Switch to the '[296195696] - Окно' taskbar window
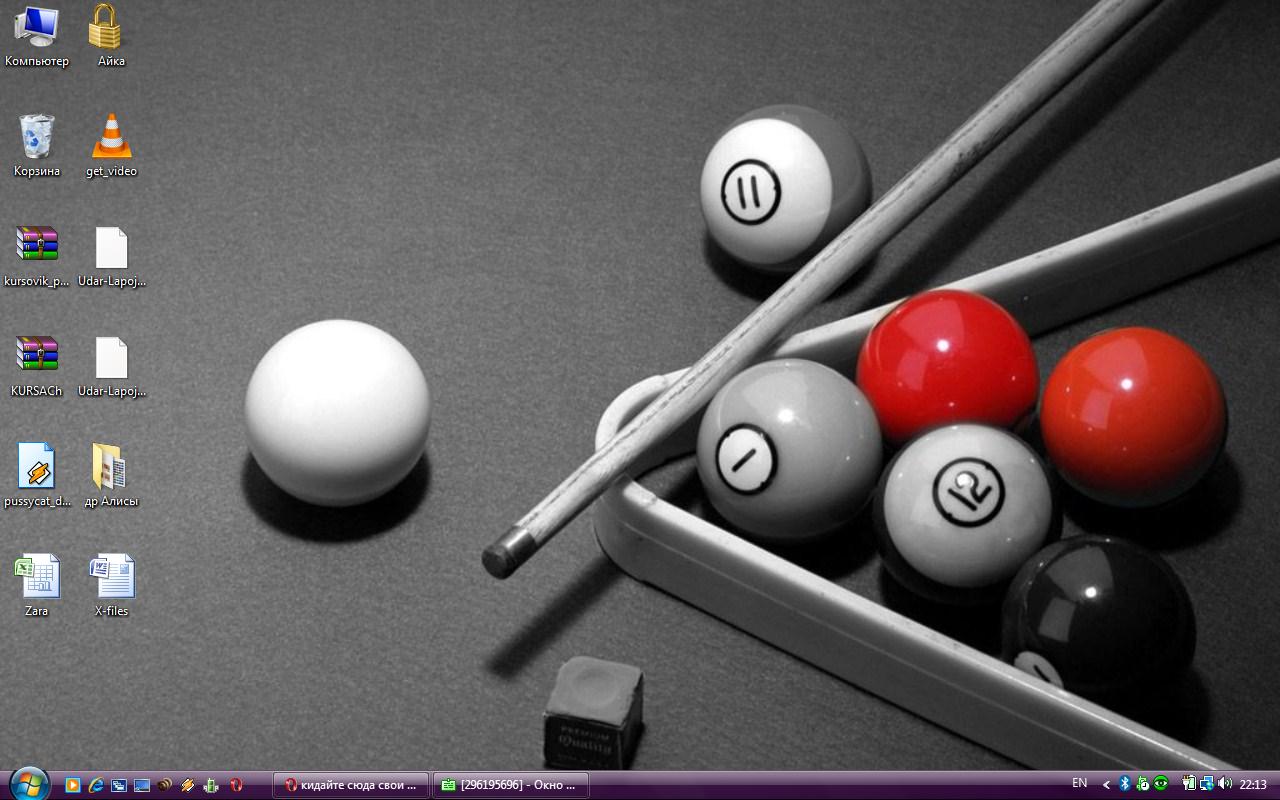 point(511,785)
